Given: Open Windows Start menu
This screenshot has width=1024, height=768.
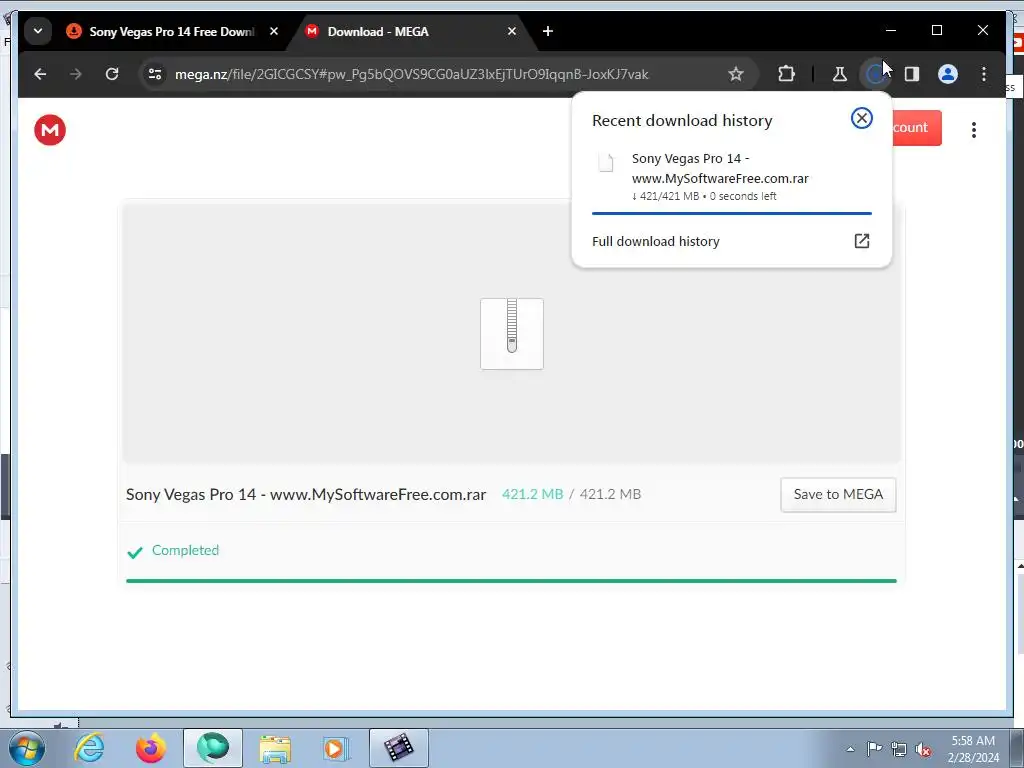Looking at the screenshot, I should tap(25, 748).
